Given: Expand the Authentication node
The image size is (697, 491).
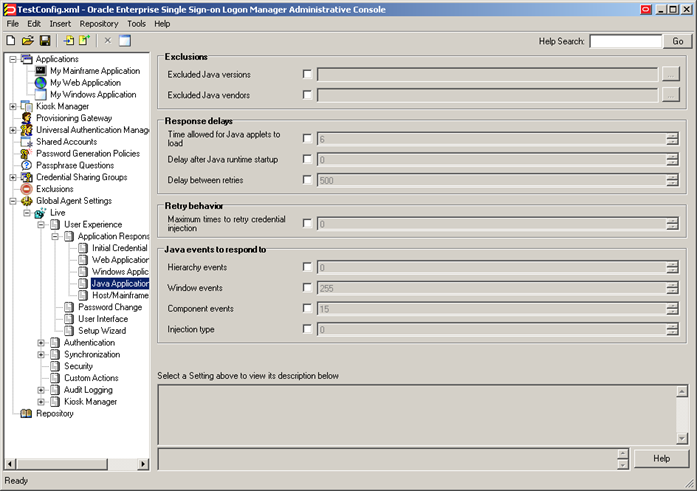Looking at the screenshot, I should (41, 343).
